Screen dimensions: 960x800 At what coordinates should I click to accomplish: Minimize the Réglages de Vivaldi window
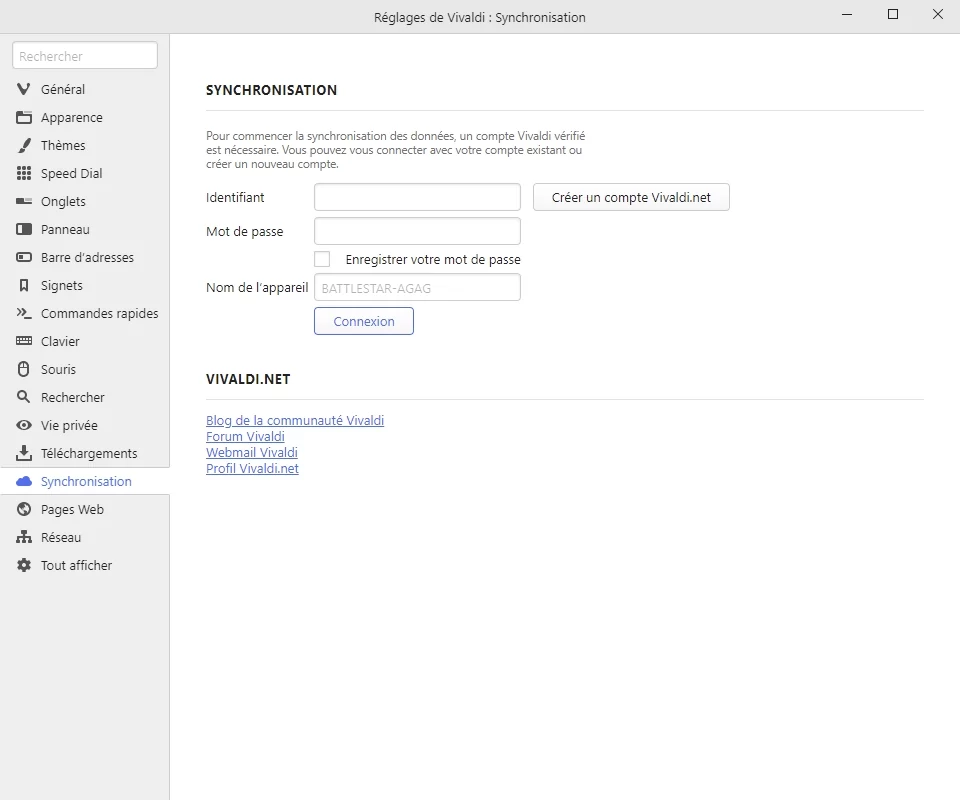point(847,14)
